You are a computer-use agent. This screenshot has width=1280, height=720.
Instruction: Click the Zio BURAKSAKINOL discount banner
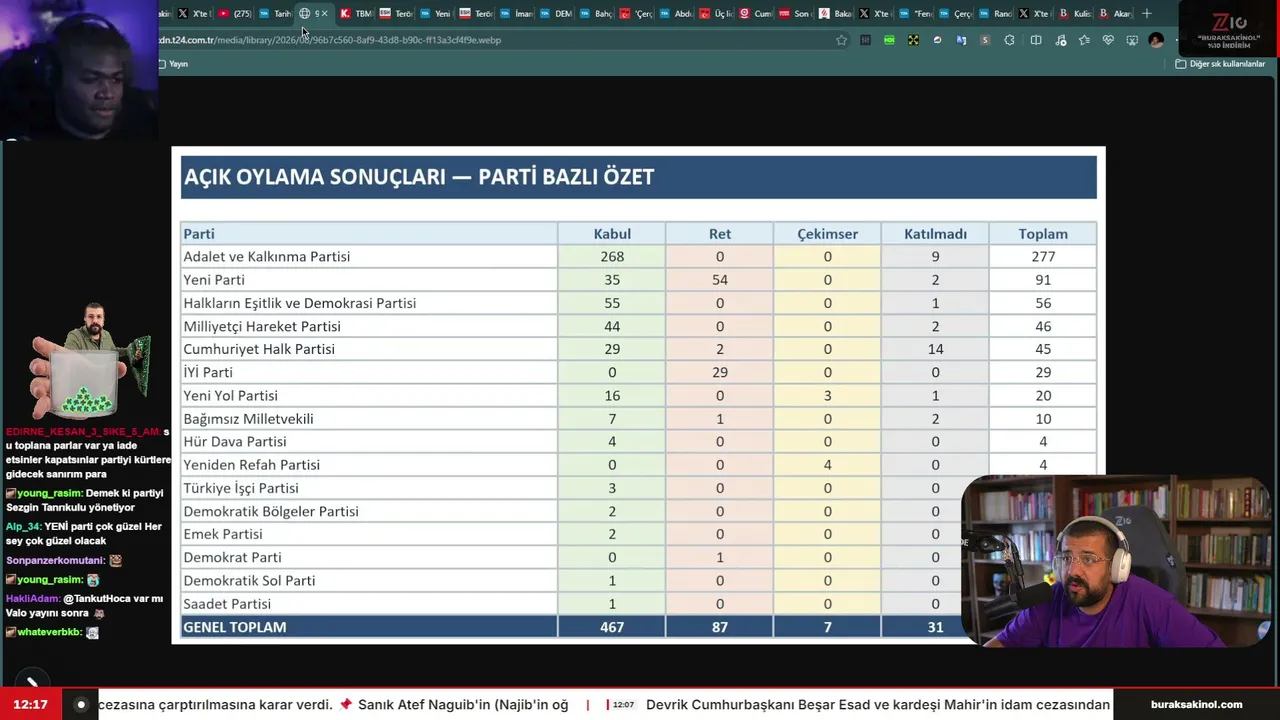tap(1227, 28)
